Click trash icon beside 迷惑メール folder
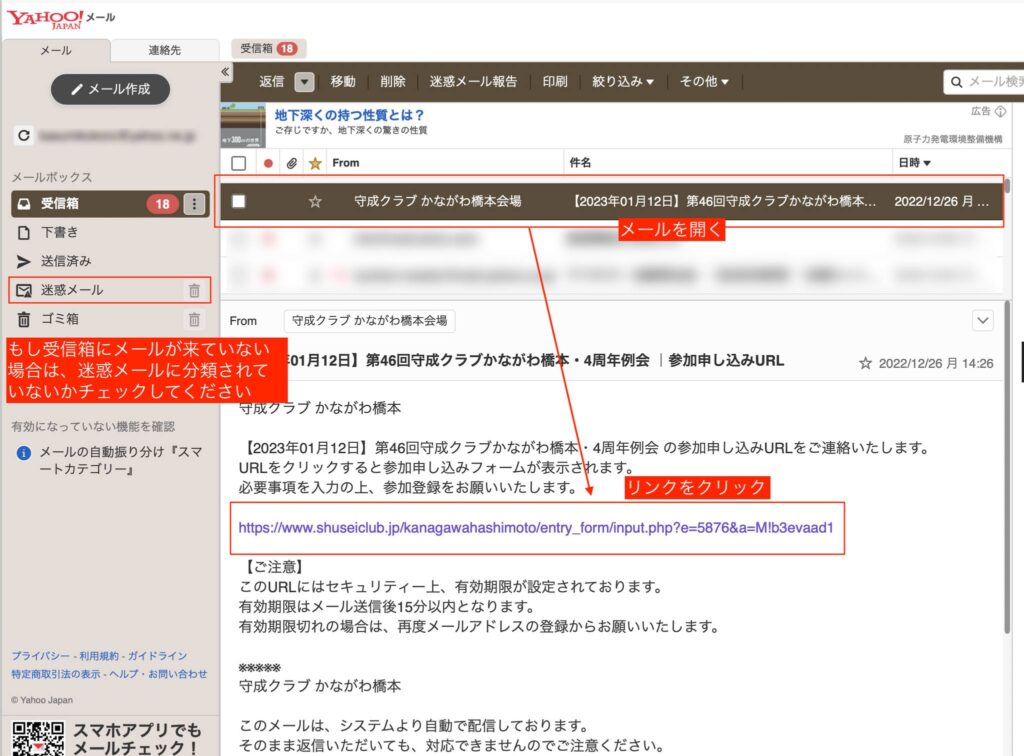Image resolution: width=1024 pixels, height=756 pixels. (x=194, y=290)
